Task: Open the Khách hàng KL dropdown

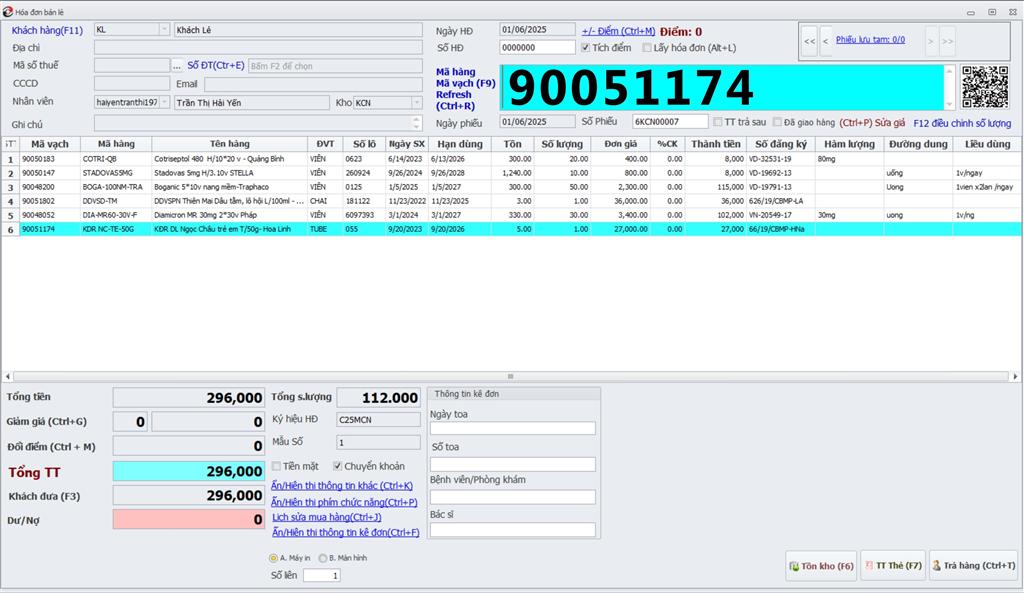Action: click(x=164, y=30)
